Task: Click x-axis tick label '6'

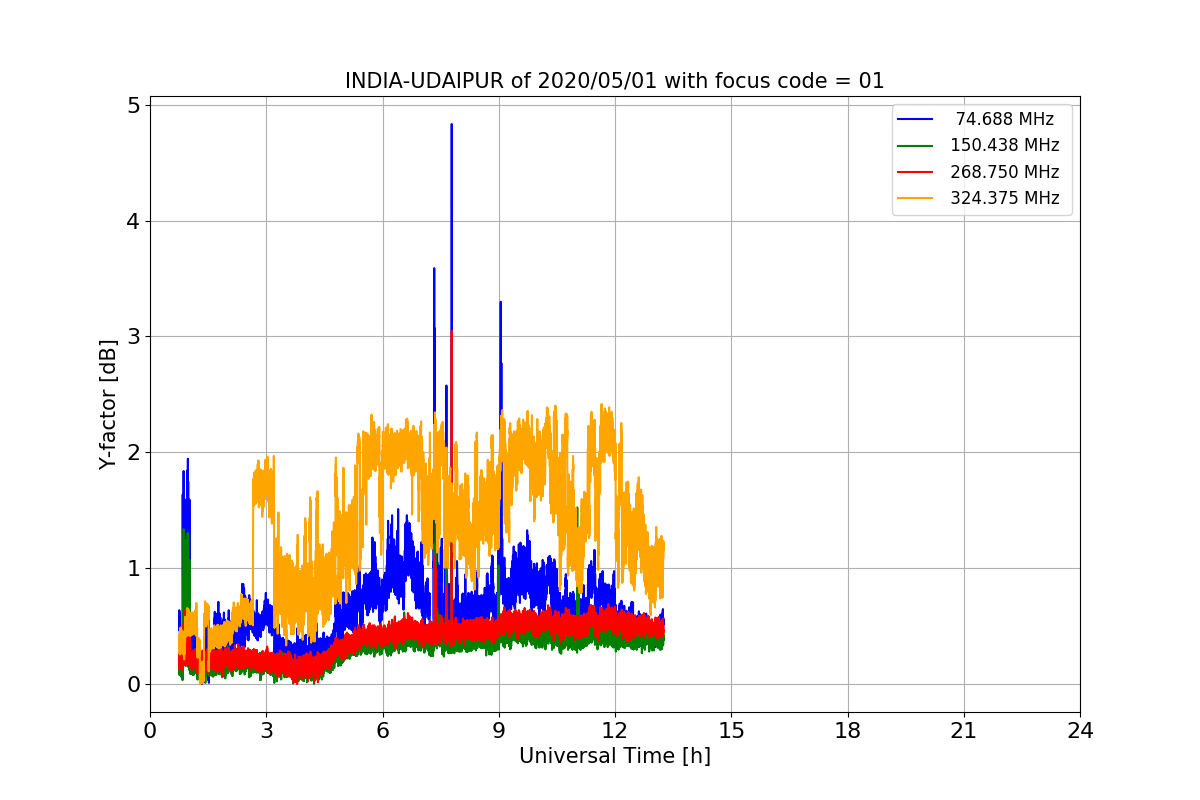Action: click(382, 731)
